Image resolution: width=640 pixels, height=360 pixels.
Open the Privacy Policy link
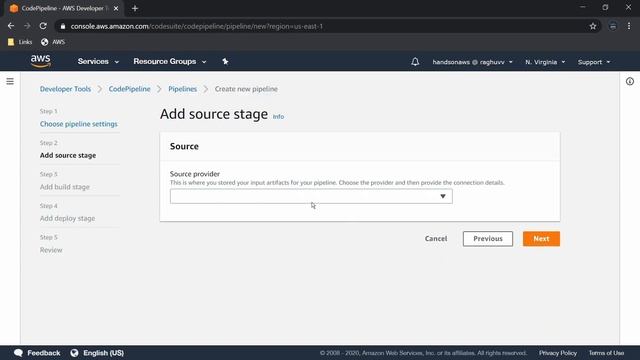click(x=558, y=353)
